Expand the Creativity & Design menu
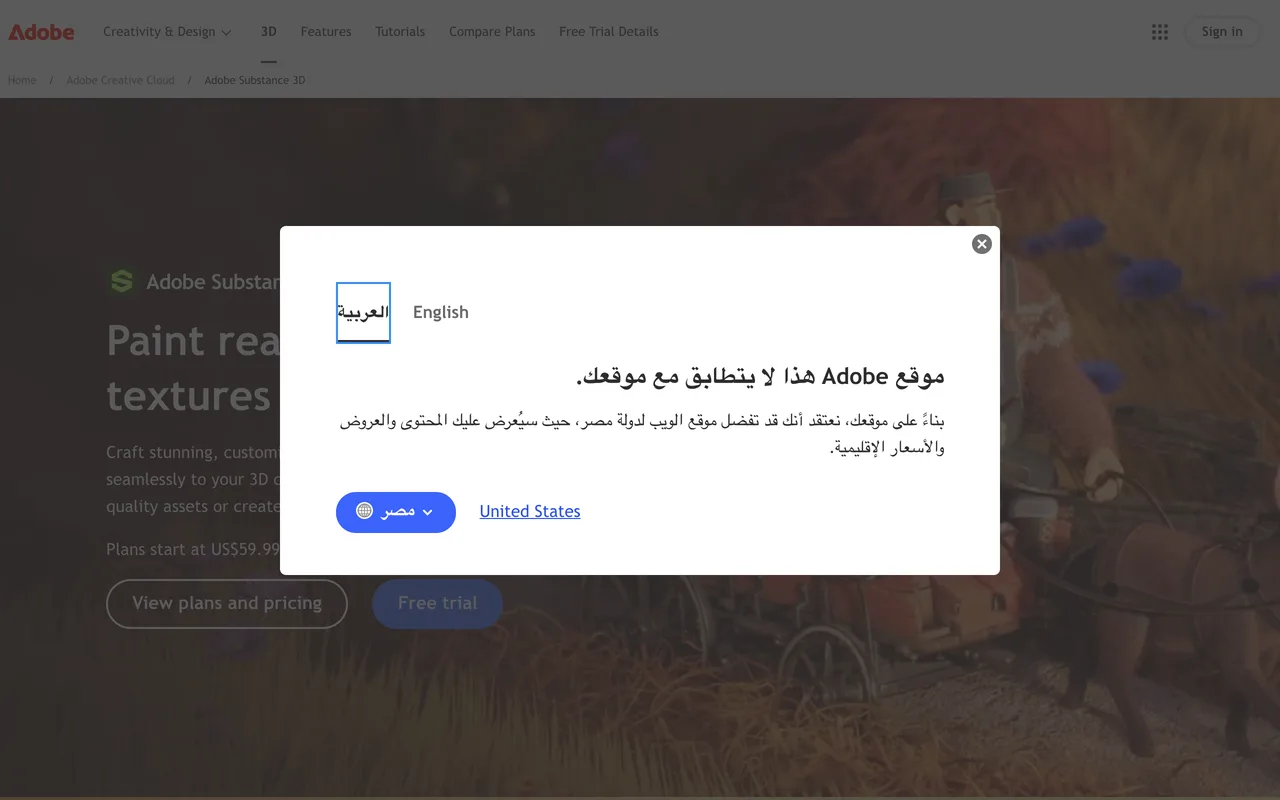 pyautogui.click(x=167, y=32)
